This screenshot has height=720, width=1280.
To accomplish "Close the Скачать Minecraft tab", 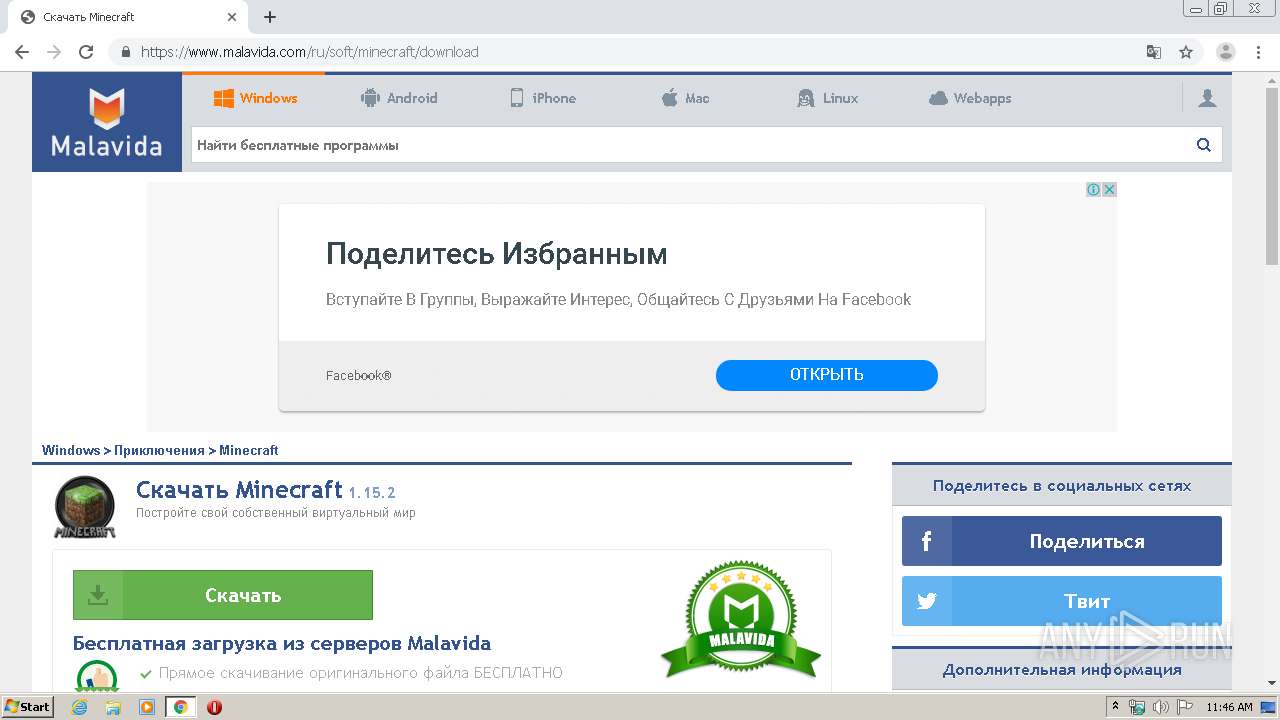I will [x=232, y=17].
